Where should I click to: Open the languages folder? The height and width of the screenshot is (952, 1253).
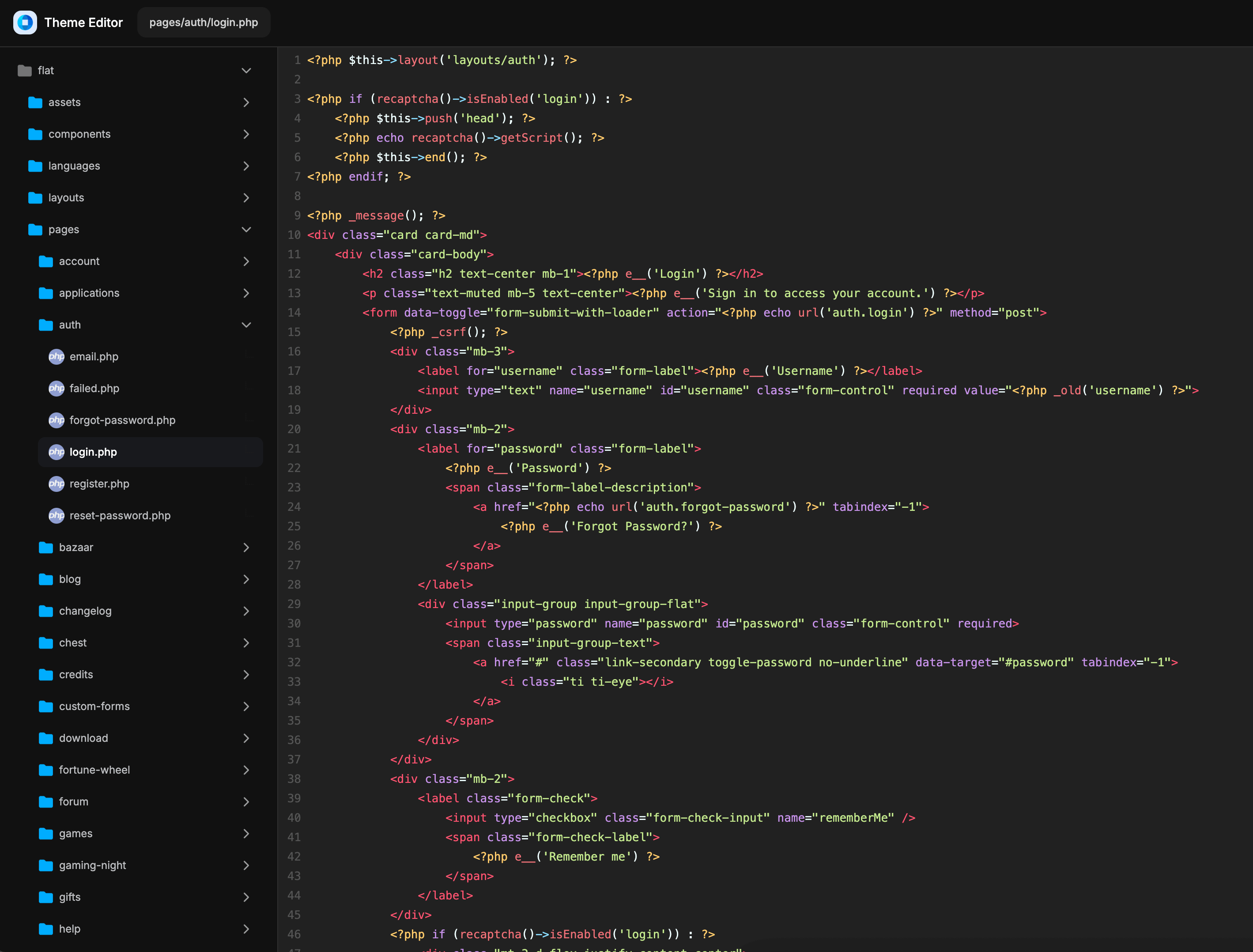pos(74,166)
